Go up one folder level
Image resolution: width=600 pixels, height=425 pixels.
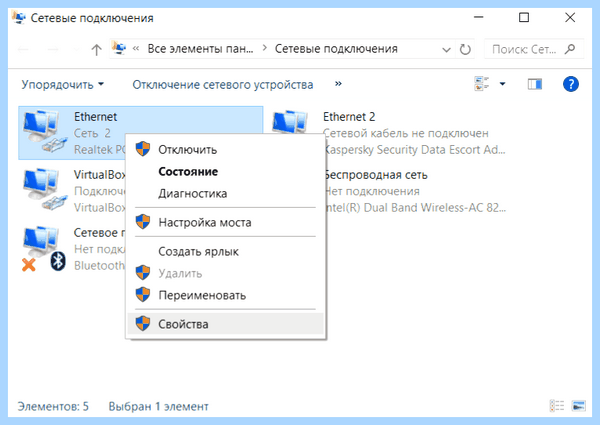click(x=96, y=49)
